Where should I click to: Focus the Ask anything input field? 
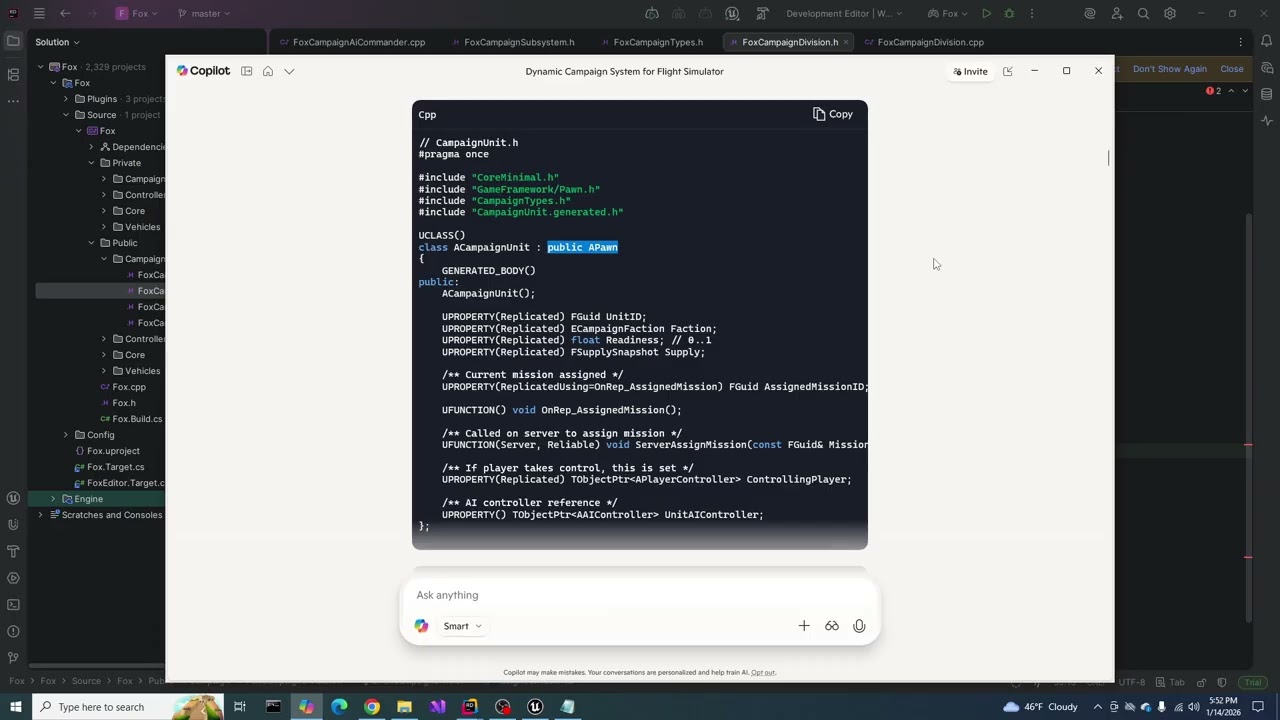[639, 595]
